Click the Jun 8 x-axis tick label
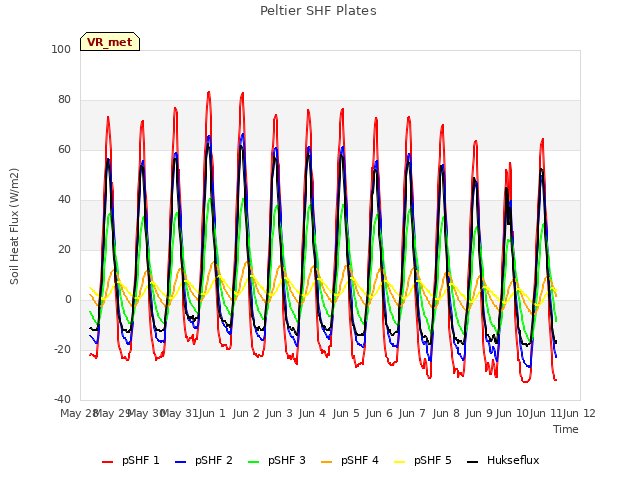The height and width of the screenshot is (480, 640). click(x=446, y=413)
